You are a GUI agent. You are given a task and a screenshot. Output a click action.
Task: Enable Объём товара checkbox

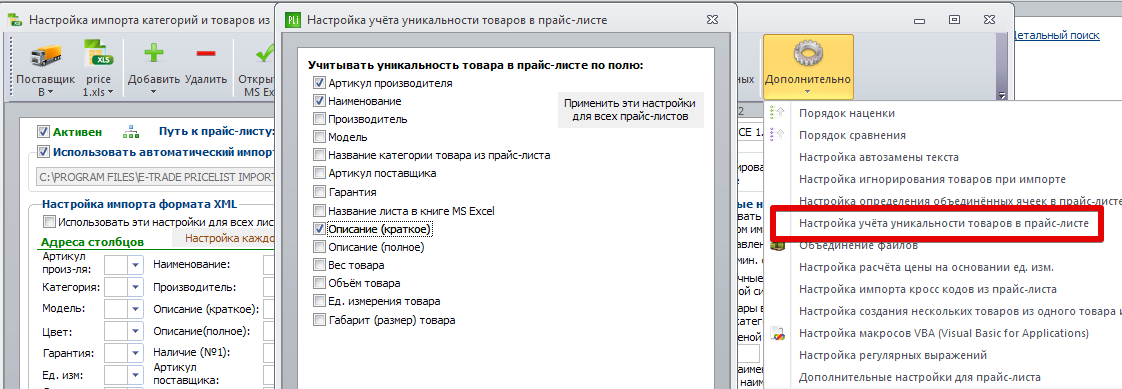pyautogui.click(x=319, y=283)
